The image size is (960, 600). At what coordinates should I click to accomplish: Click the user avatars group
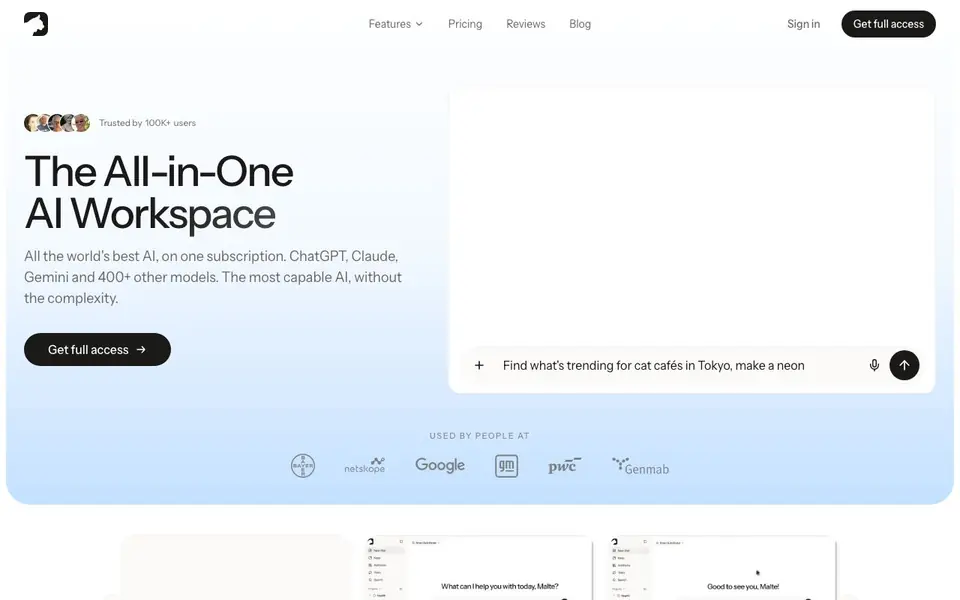click(57, 123)
